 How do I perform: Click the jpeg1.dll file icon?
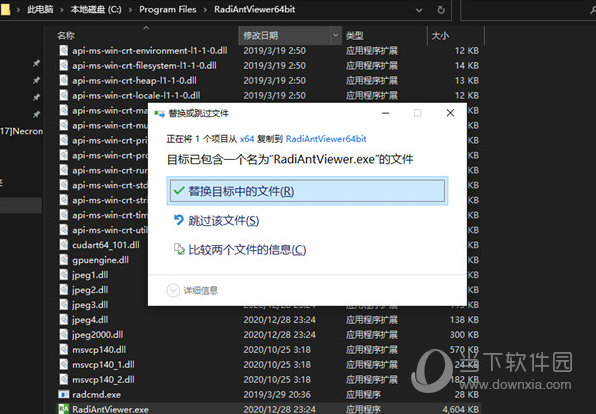pos(63,274)
